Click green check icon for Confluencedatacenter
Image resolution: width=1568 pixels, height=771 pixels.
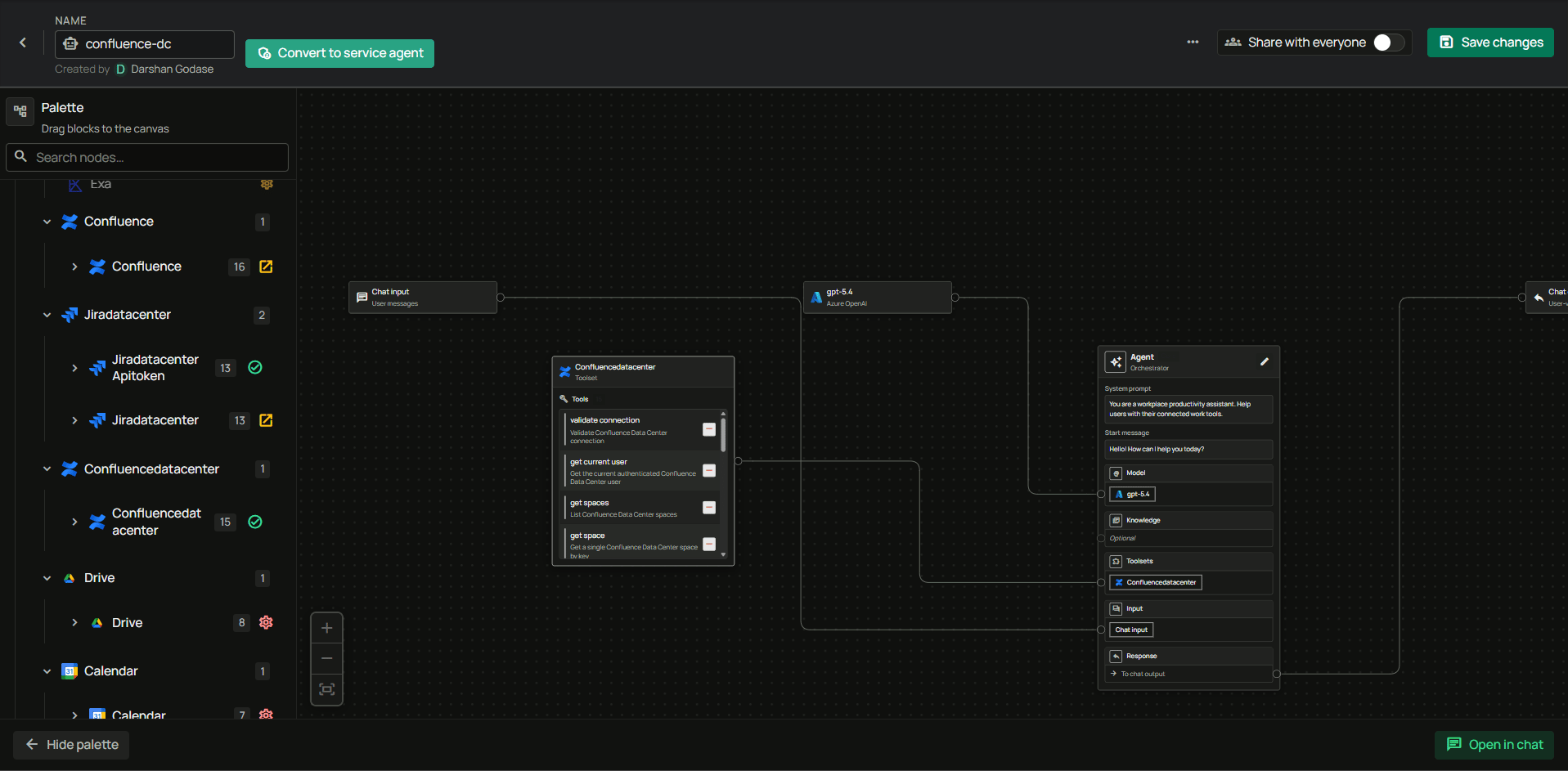click(x=255, y=522)
